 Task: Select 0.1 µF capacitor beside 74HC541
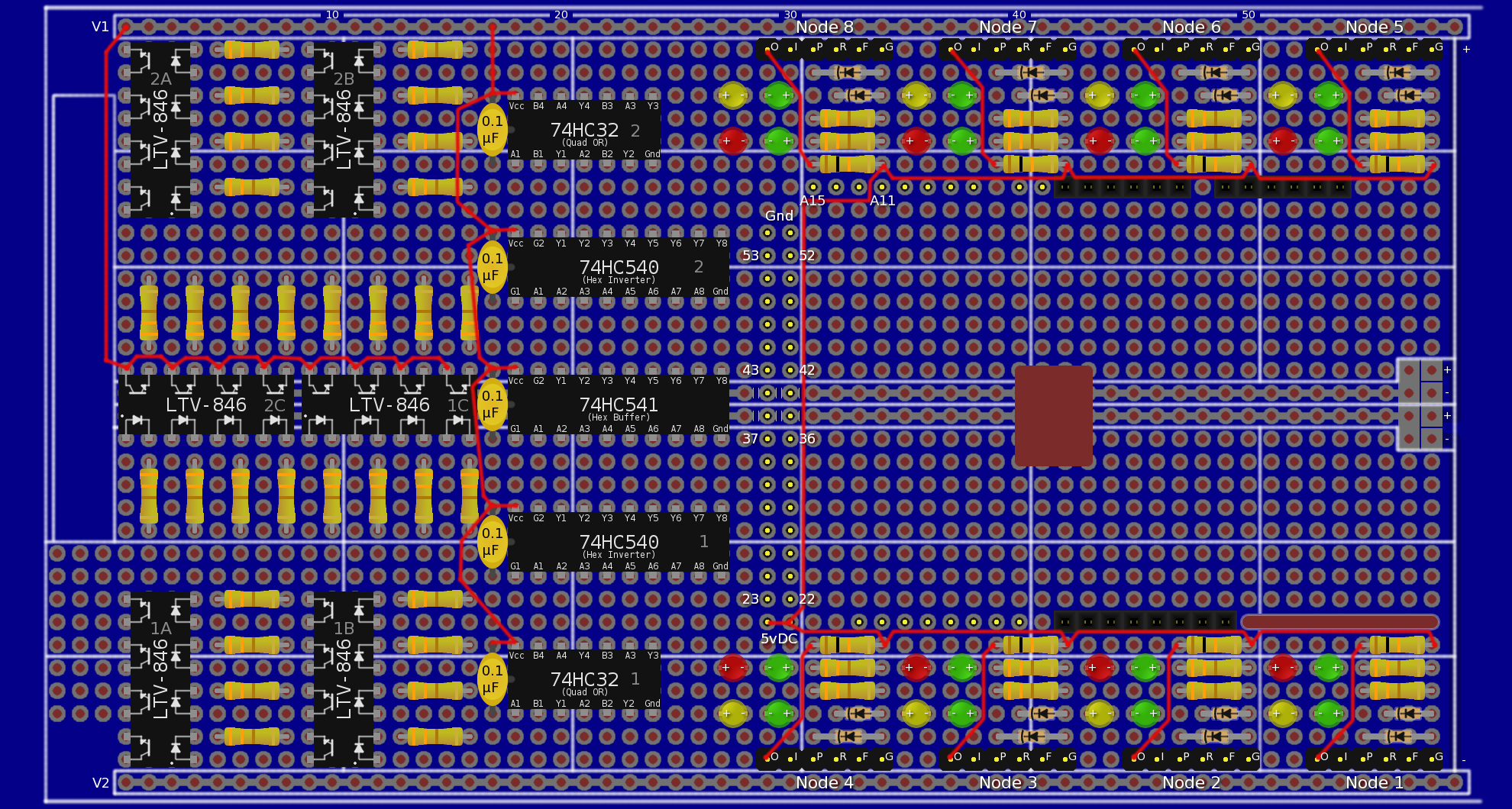click(x=492, y=404)
